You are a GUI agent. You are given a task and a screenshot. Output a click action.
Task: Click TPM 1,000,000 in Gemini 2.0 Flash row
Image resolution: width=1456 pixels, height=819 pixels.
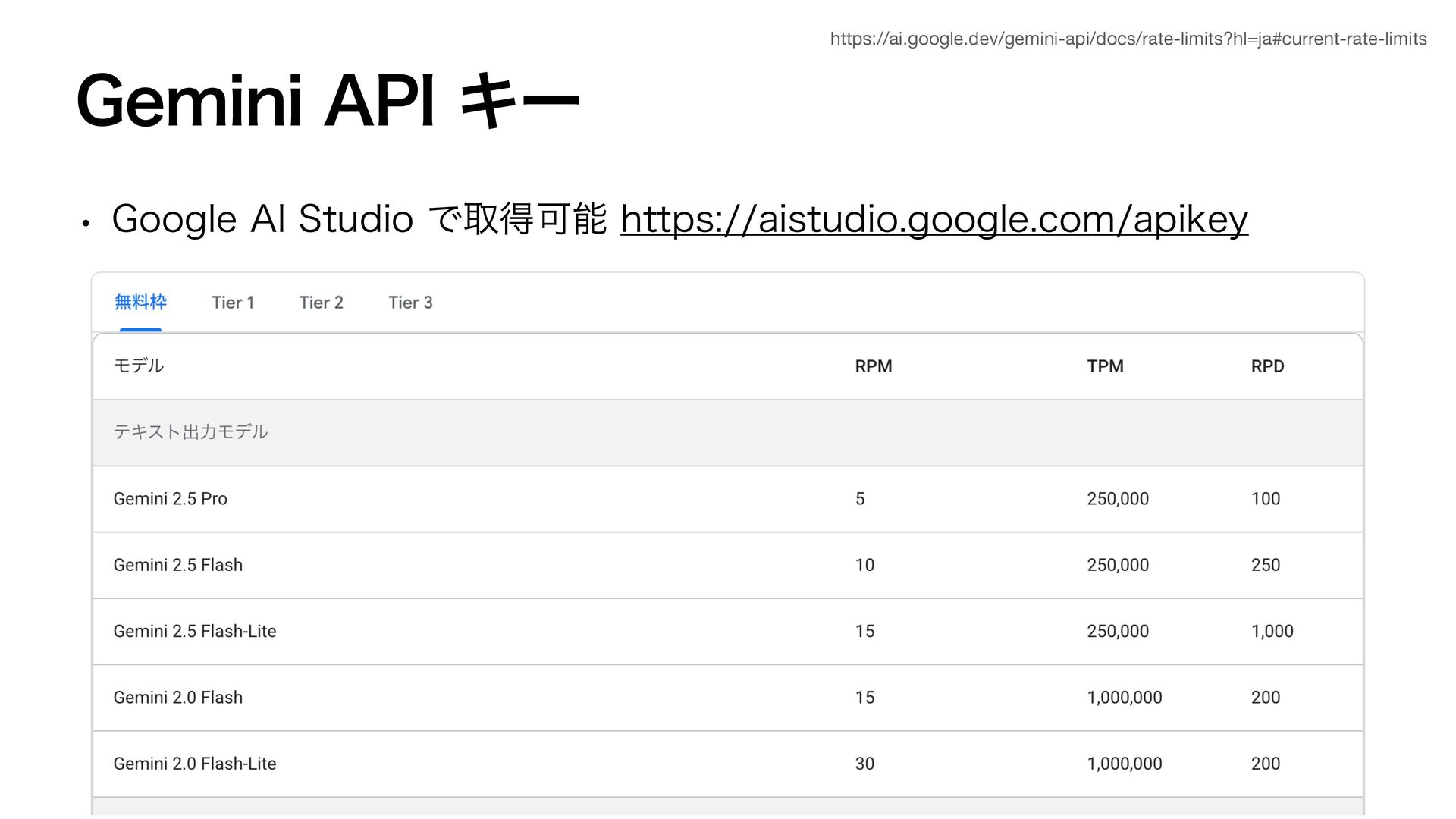click(x=1125, y=698)
